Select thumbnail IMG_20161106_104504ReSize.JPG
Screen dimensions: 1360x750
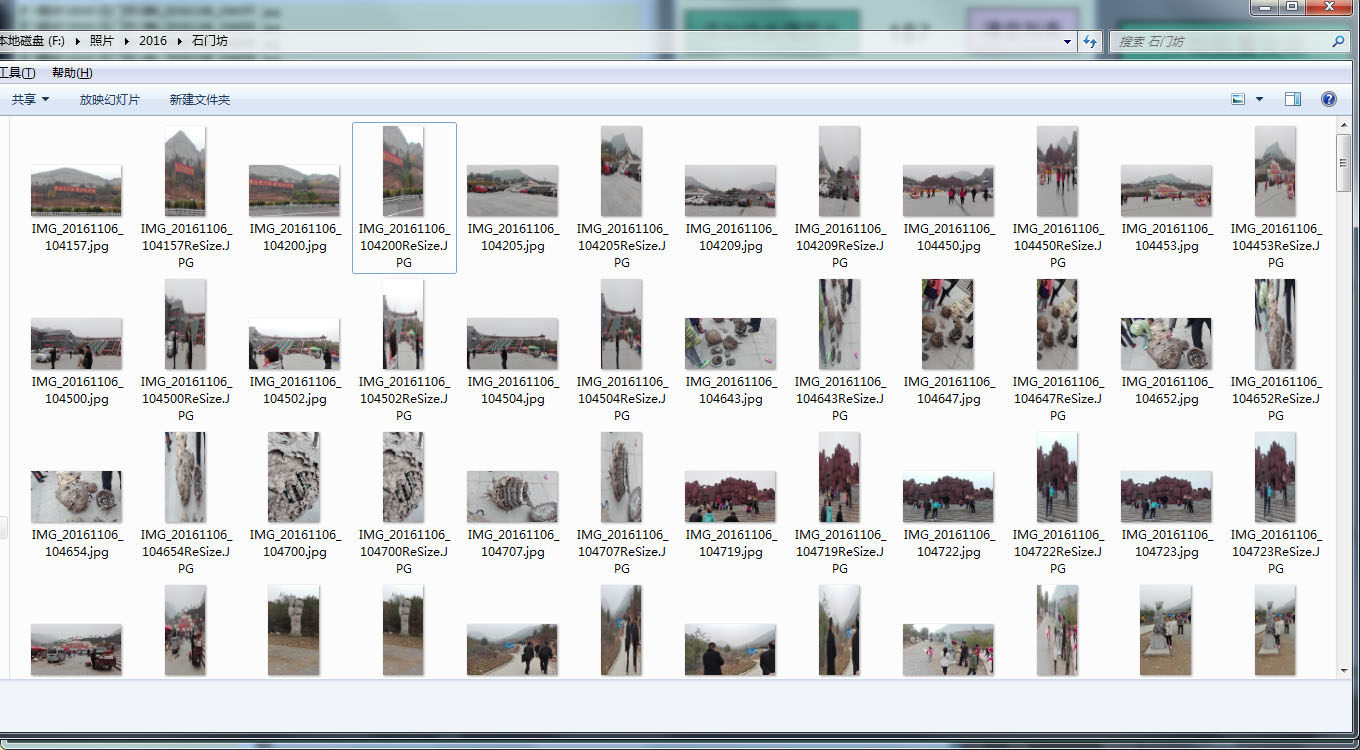coord(621,324)
